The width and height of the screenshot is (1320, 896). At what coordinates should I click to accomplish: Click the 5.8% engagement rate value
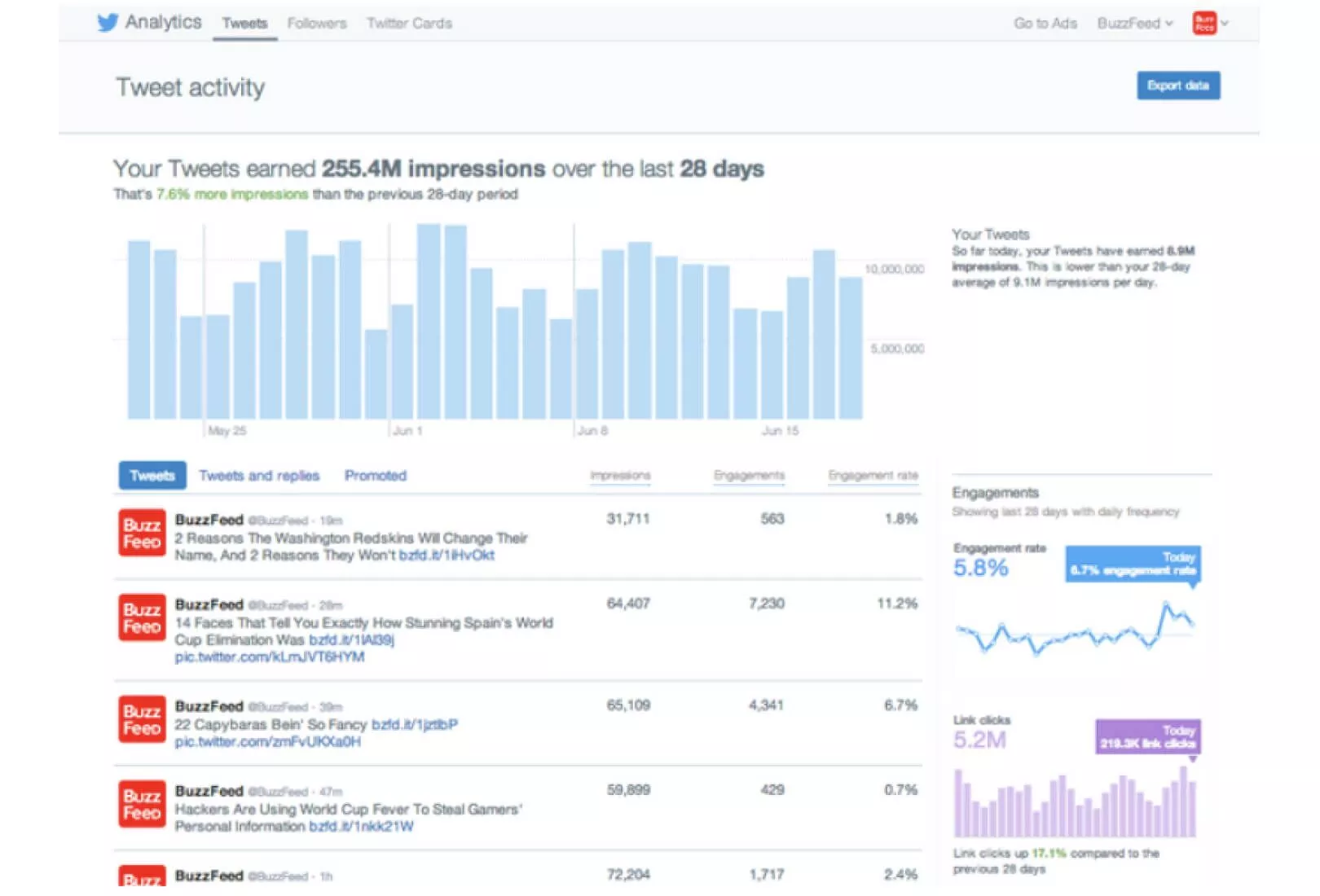981,568
